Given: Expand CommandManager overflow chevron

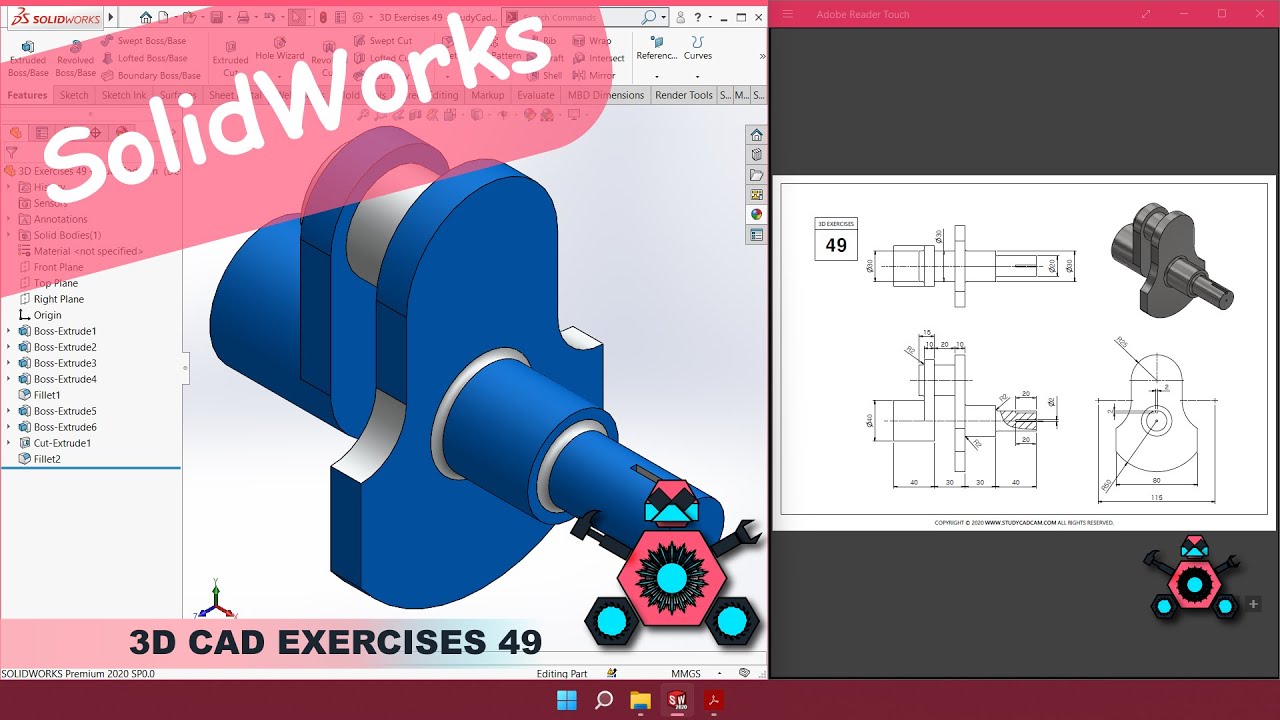Looking at the screenshot, I should (762, 56).
